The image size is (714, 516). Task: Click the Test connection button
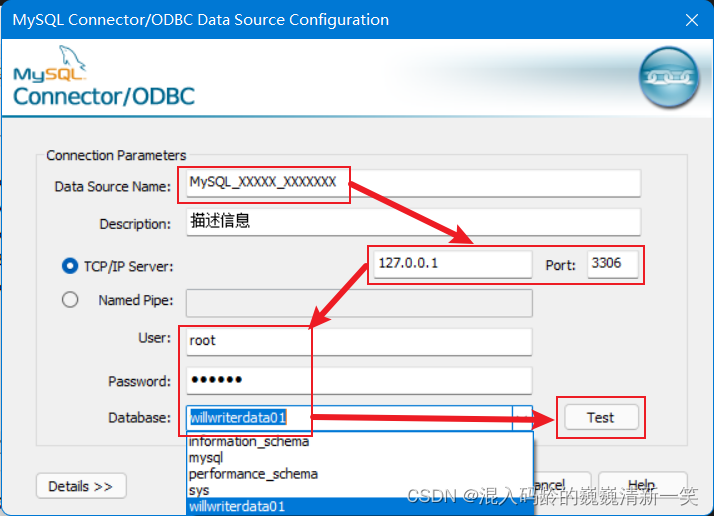(601, 417)
